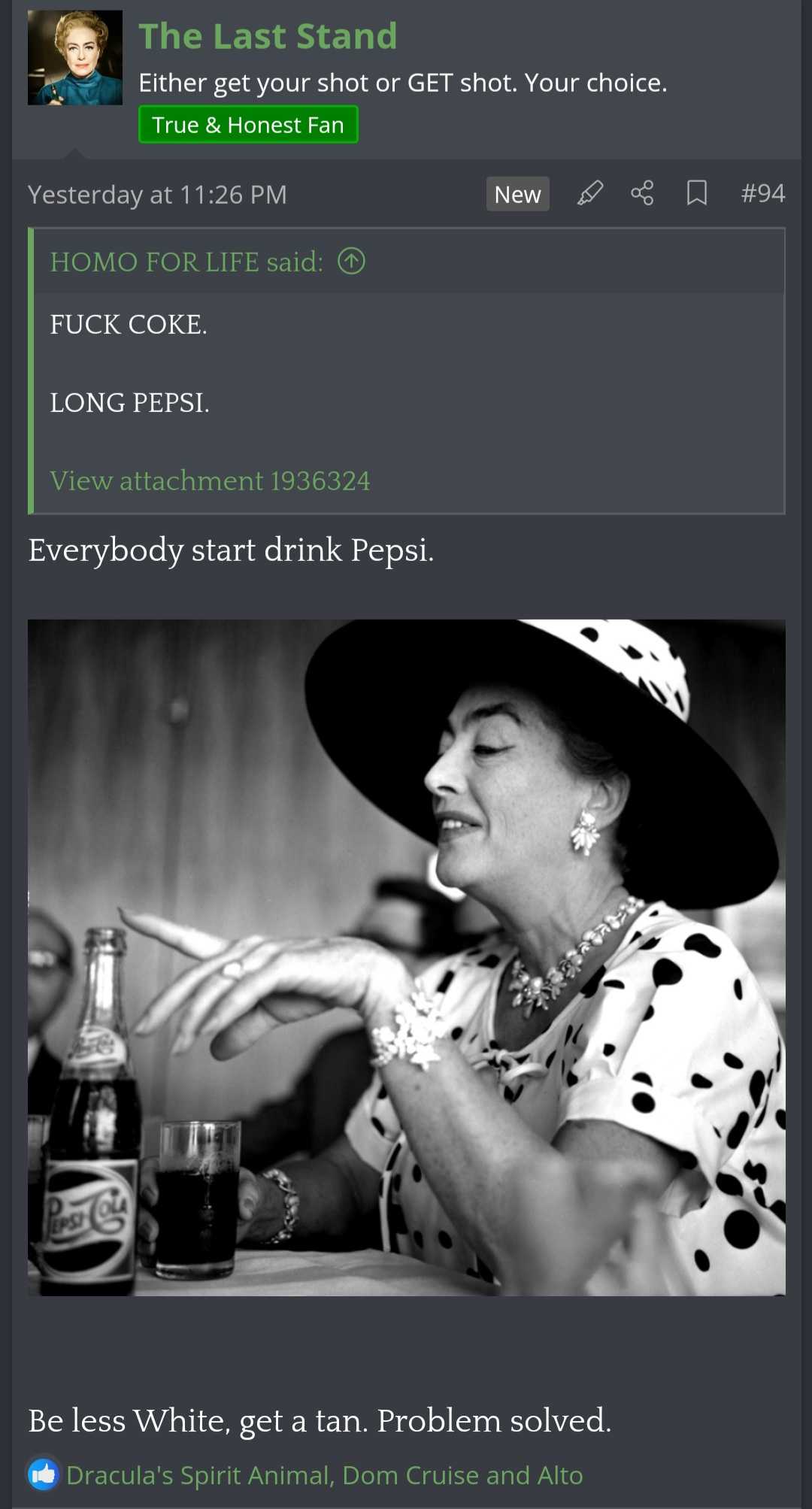Open the black-and-white Pepsi photo attachment
This screenshot has height=1509, width=812.
pos(407,957)
